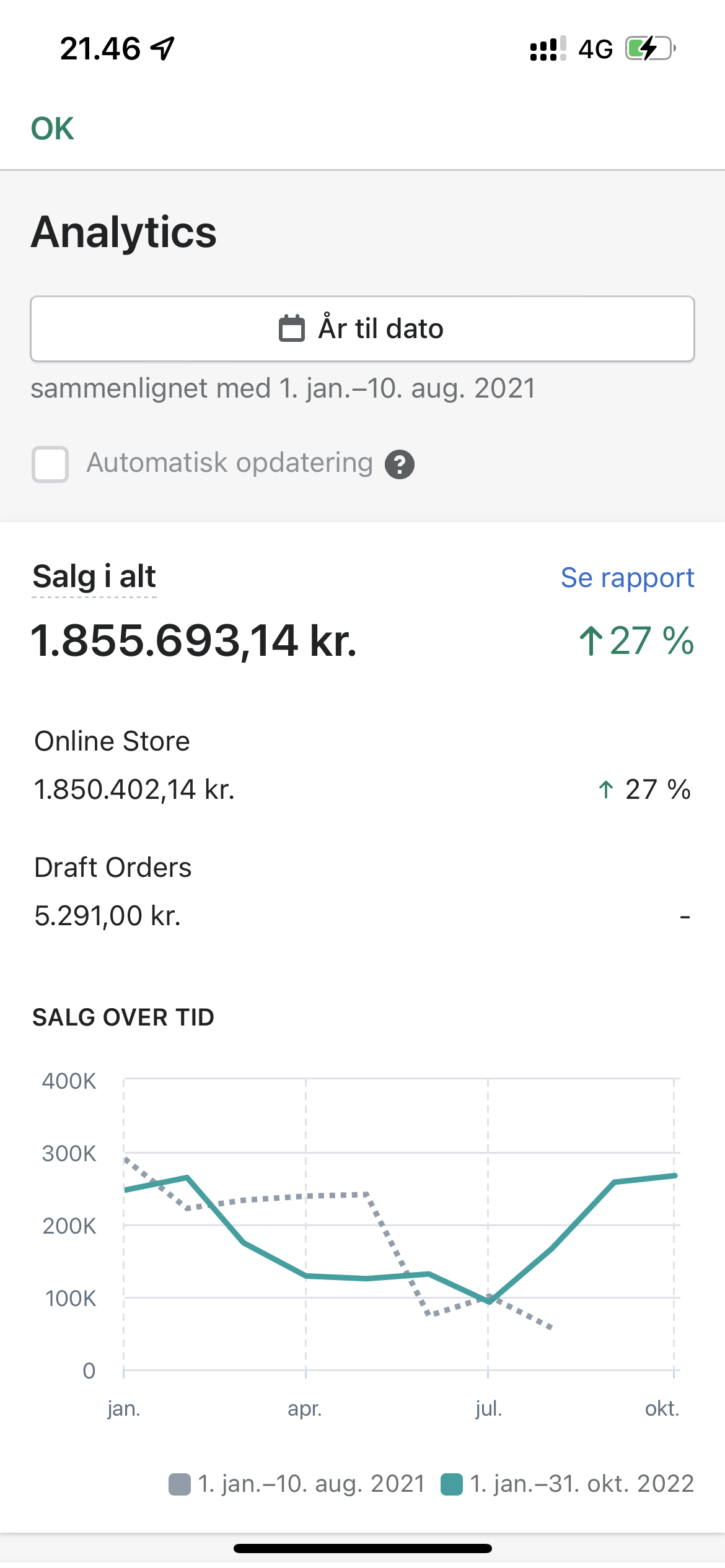Tap the cellular signal bars icon
Viewport: 725px width, 1568px height.
548,48
